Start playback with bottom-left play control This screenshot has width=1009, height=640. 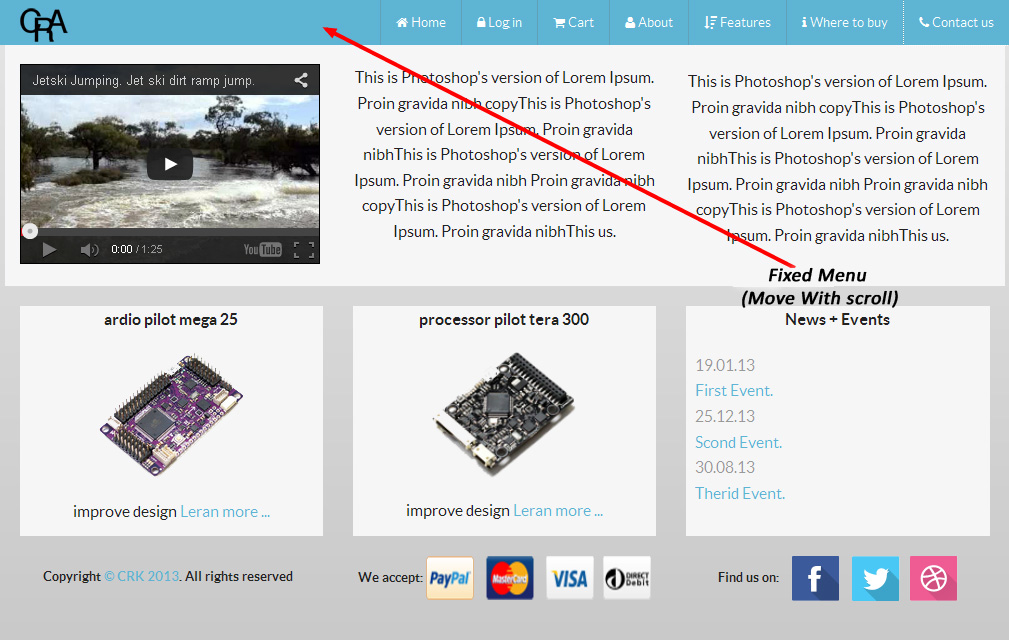pyautogui.click(x=49, y=250)
